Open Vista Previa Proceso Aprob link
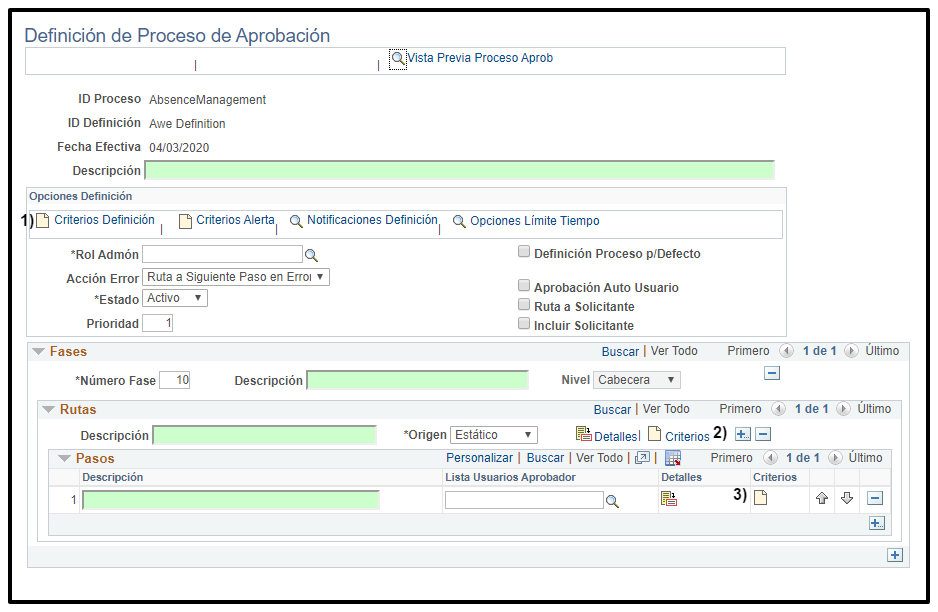This screenshot has width=938, height=612. (480, 58)
